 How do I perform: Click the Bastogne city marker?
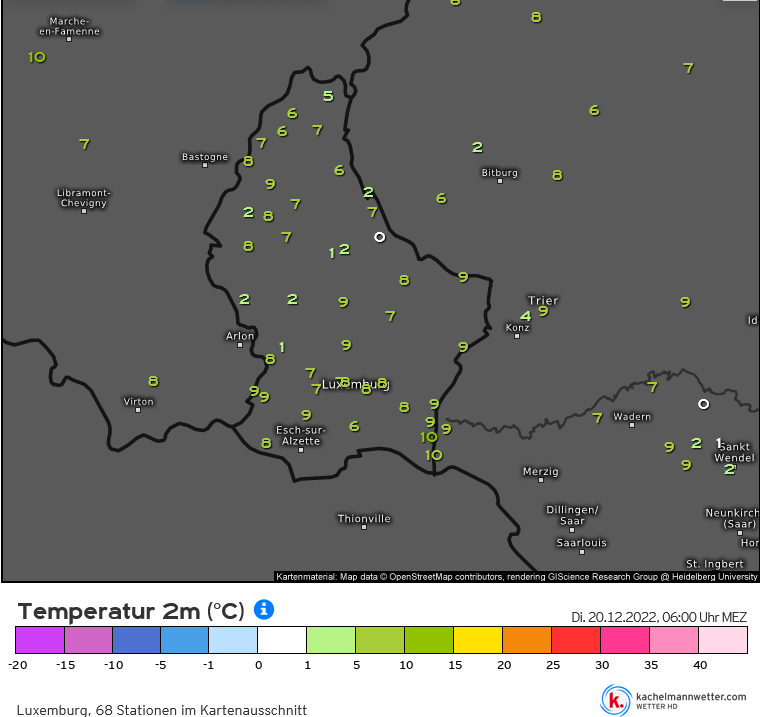point(205,165)
